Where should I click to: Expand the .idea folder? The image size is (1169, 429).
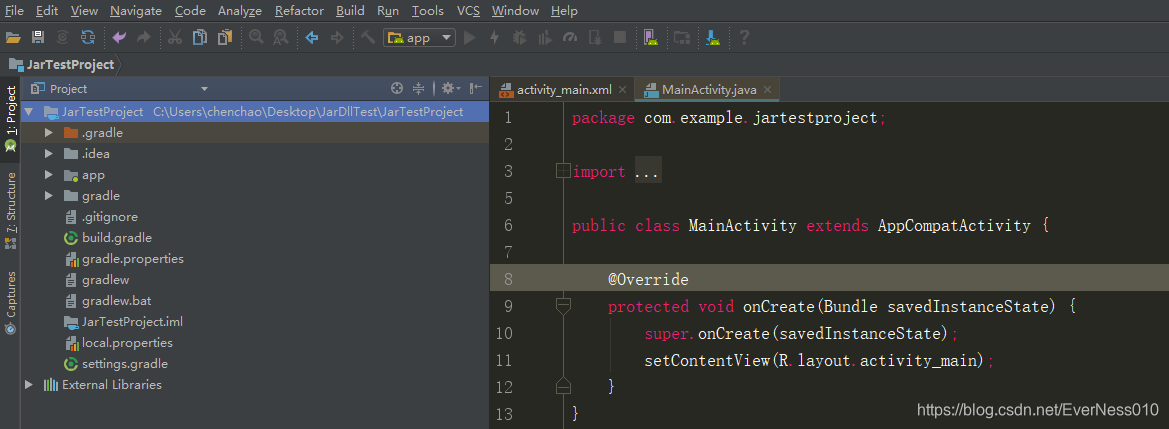click(x=49, y=154)
